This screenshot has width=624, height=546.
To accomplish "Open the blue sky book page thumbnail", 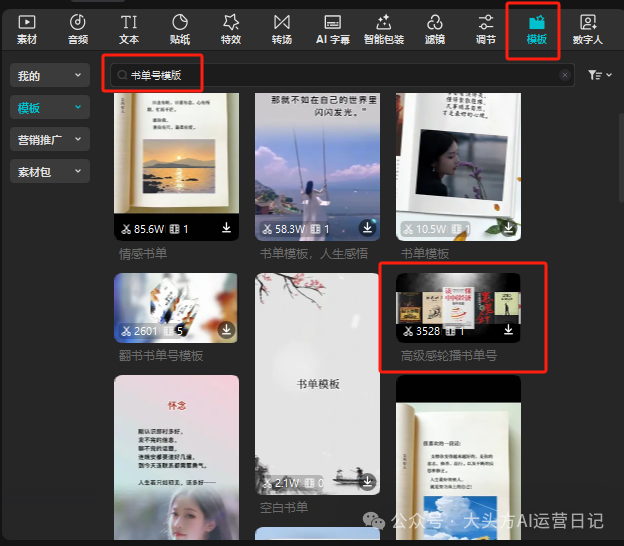I will [458, 458].
